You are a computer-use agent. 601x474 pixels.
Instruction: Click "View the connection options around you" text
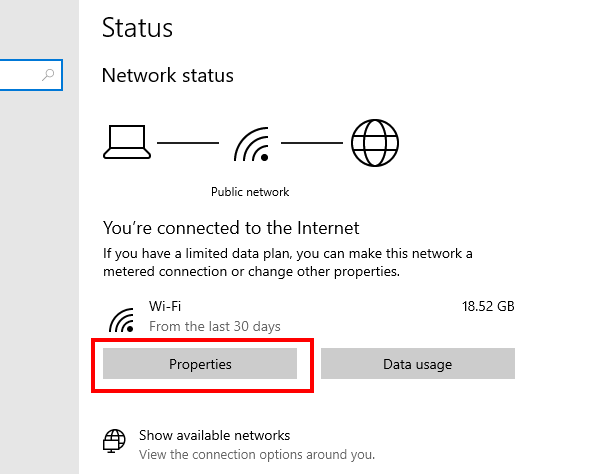(257, 455)
